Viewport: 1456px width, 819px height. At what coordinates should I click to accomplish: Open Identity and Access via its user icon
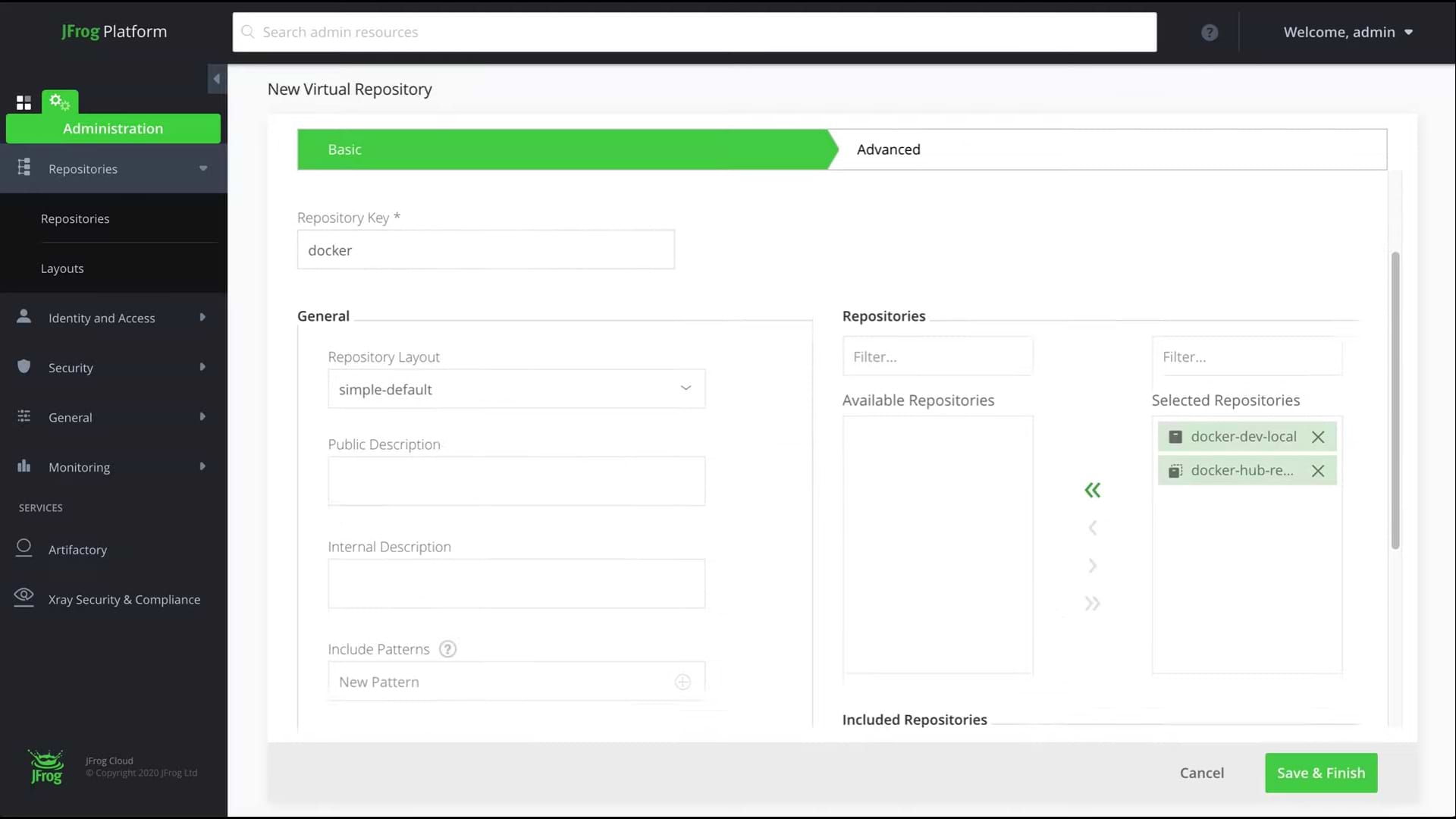24,316
